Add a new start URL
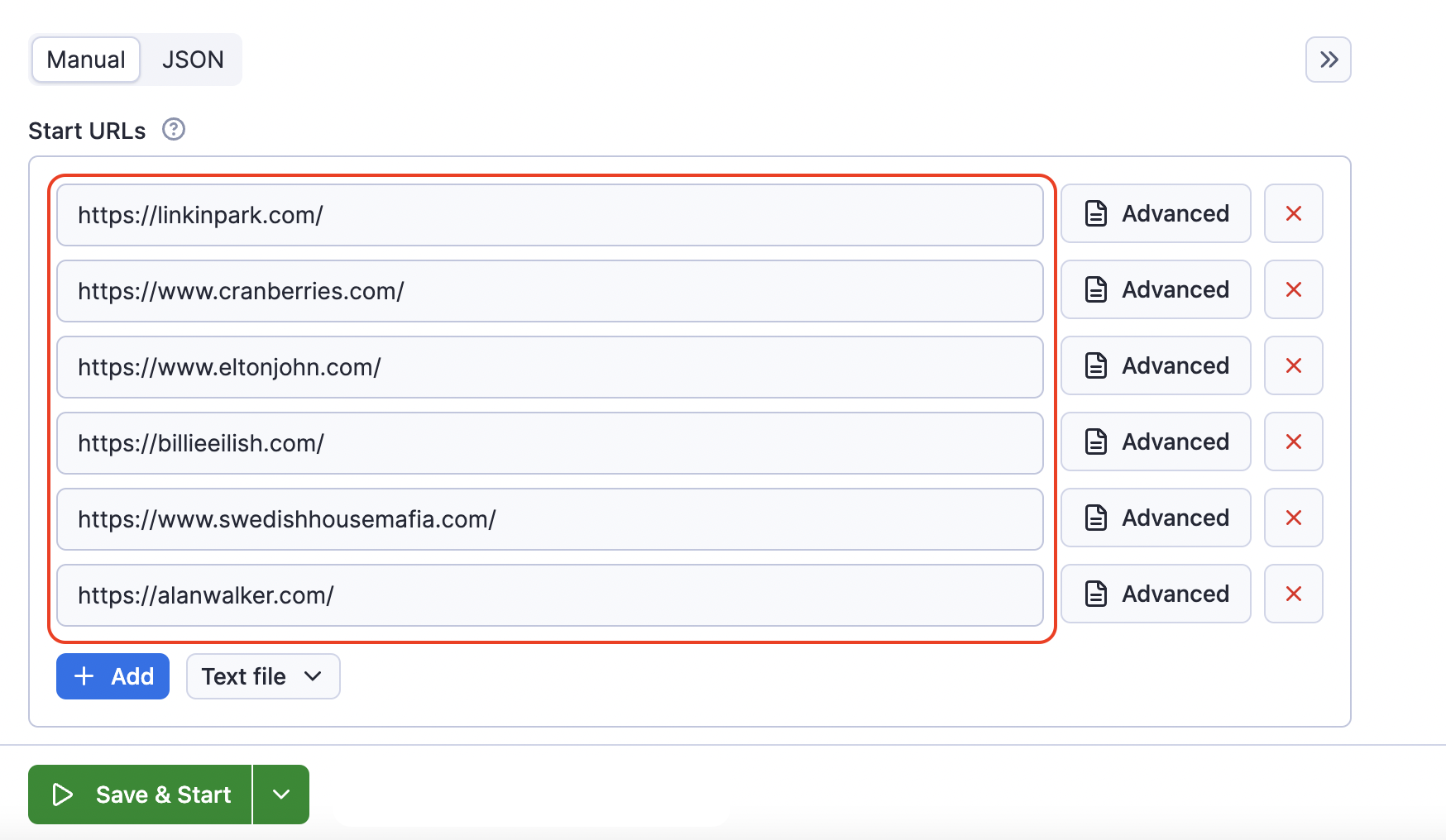Screen dimensions: 1446x840 [113, 675]
